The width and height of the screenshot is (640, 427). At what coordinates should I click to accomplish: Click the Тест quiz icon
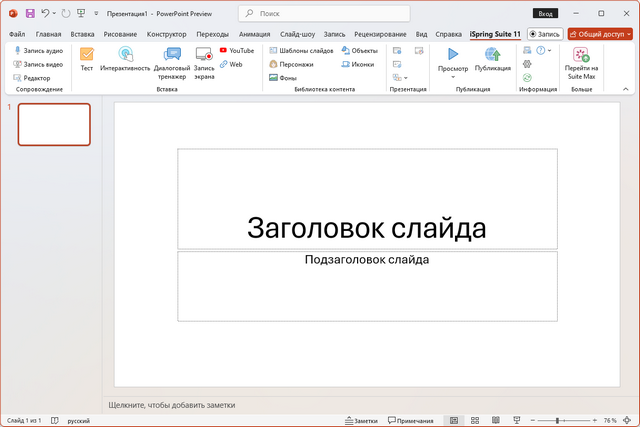click(x=87, y=56)
